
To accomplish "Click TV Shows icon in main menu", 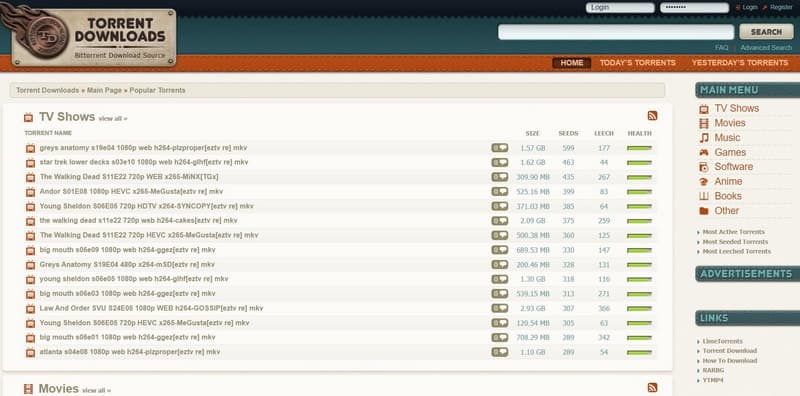I will click(x=704, y=109).
